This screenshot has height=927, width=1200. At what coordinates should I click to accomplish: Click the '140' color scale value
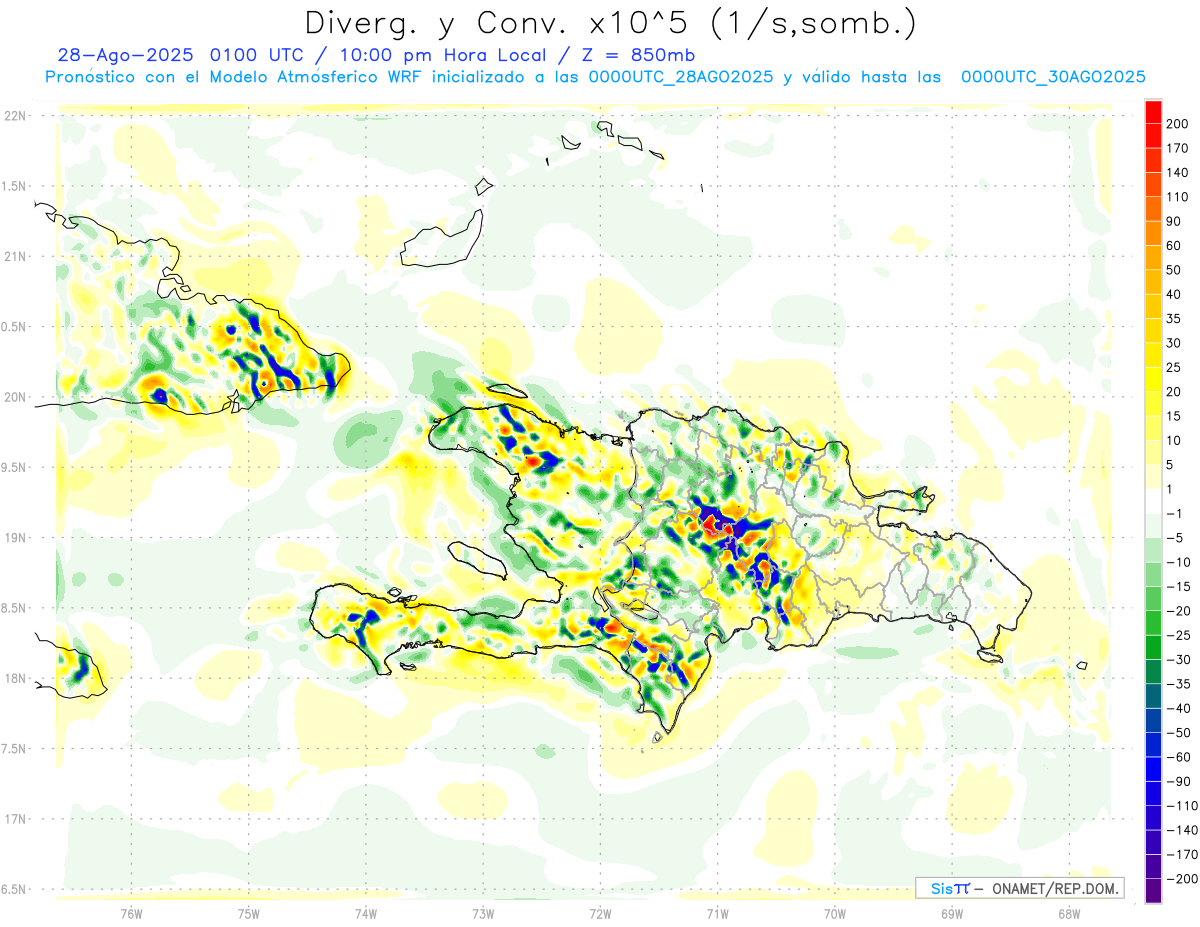click(x=1179, y=173)
